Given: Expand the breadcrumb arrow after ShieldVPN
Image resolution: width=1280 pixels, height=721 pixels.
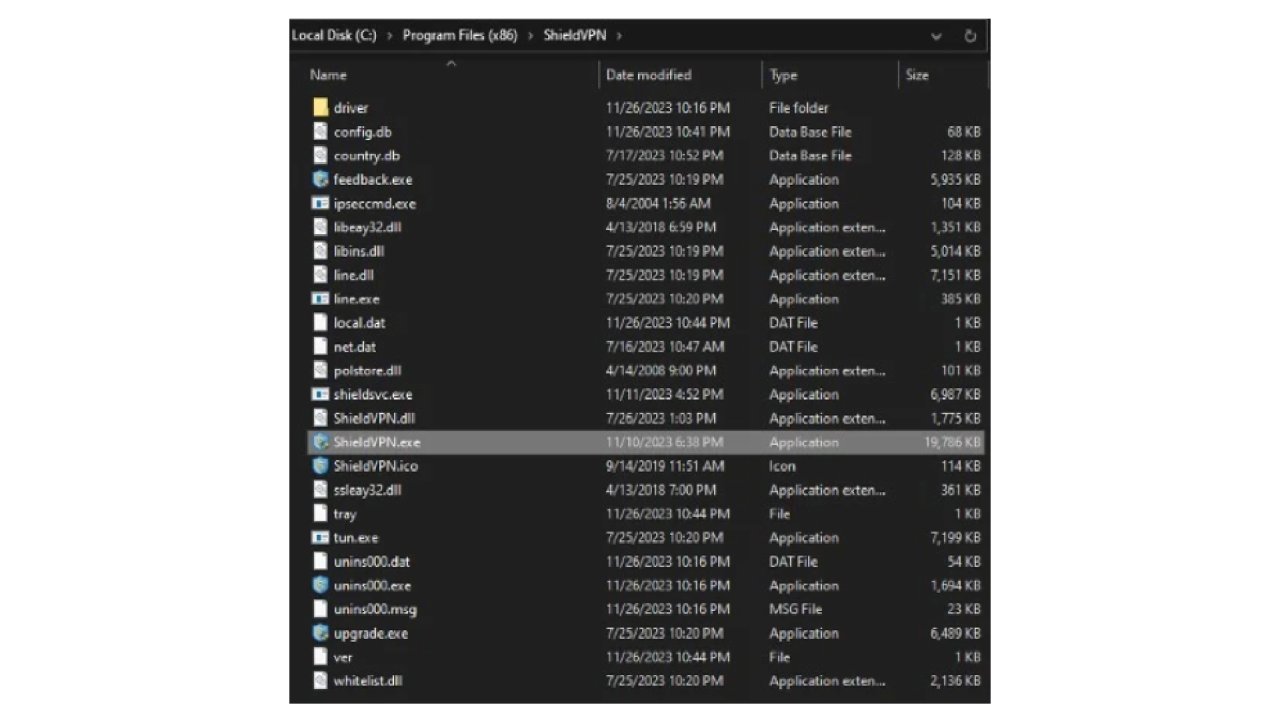Looking at the screenshot, I should [620, 35].
